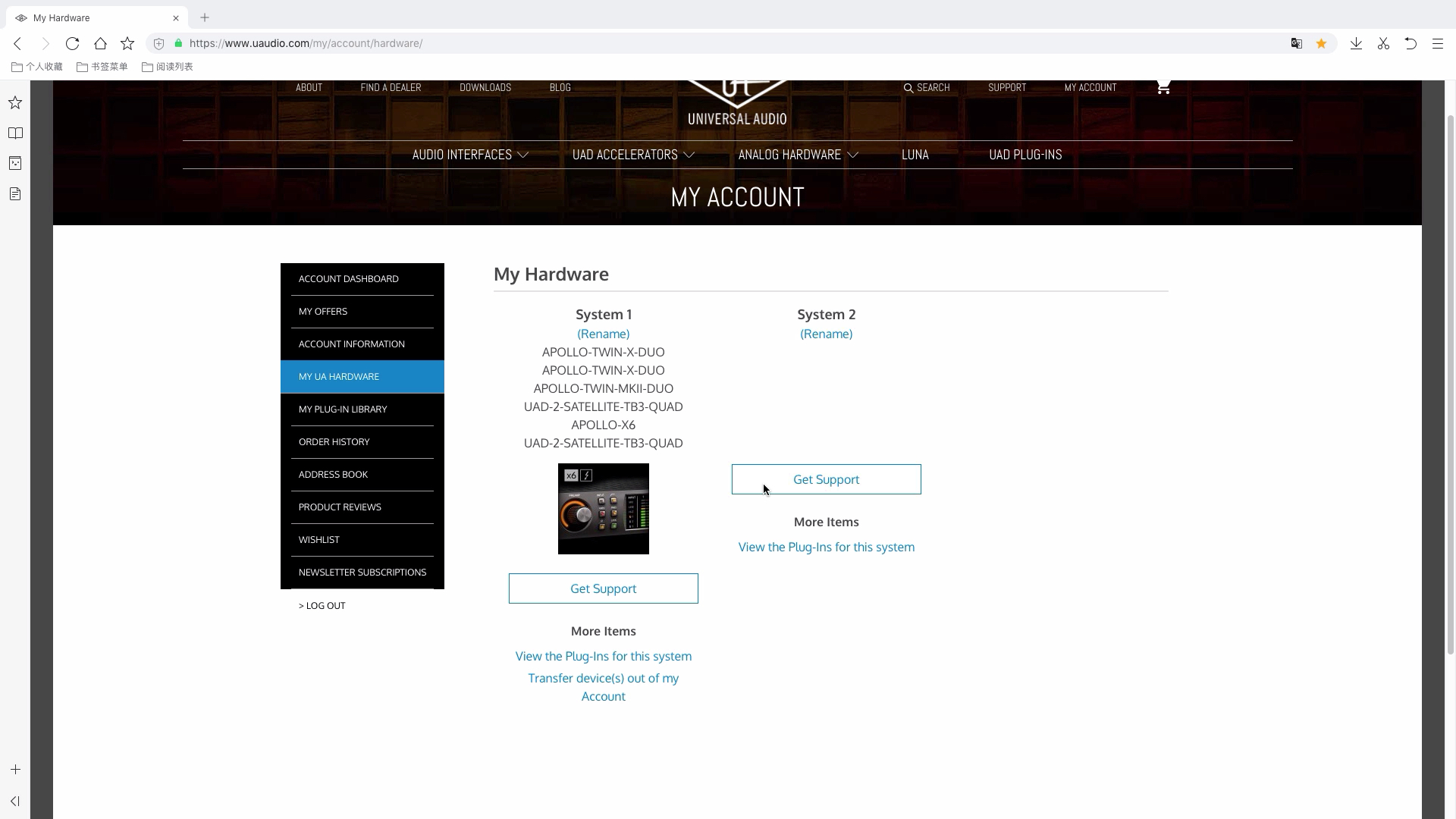Click the Apollo x6 hardware thumbnail
Screen dimensions: 1456x819
pyautogui.click(x=603, y=509)
